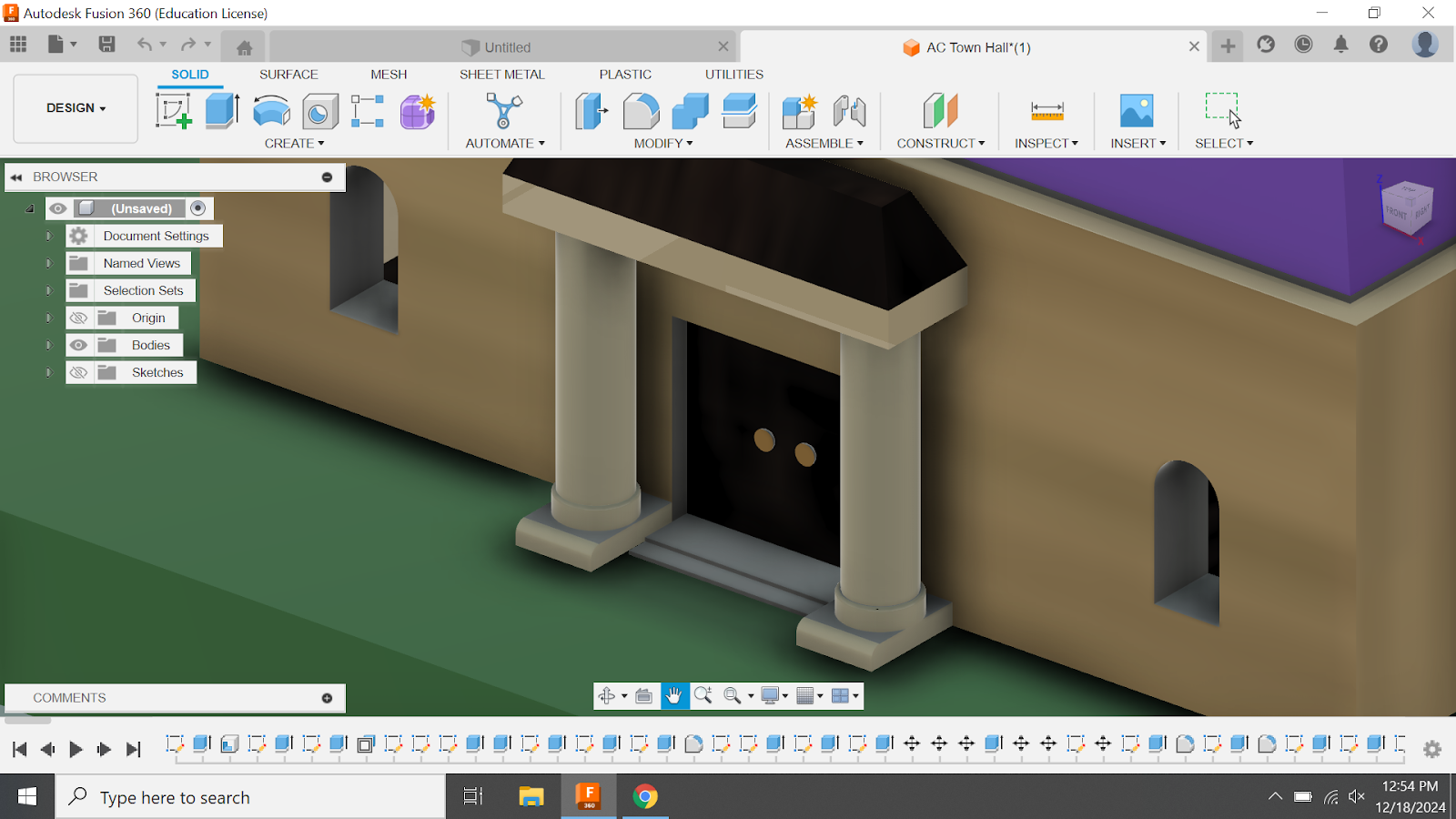Expand the Named Views tree node
1456x819 pixels.
49,263
